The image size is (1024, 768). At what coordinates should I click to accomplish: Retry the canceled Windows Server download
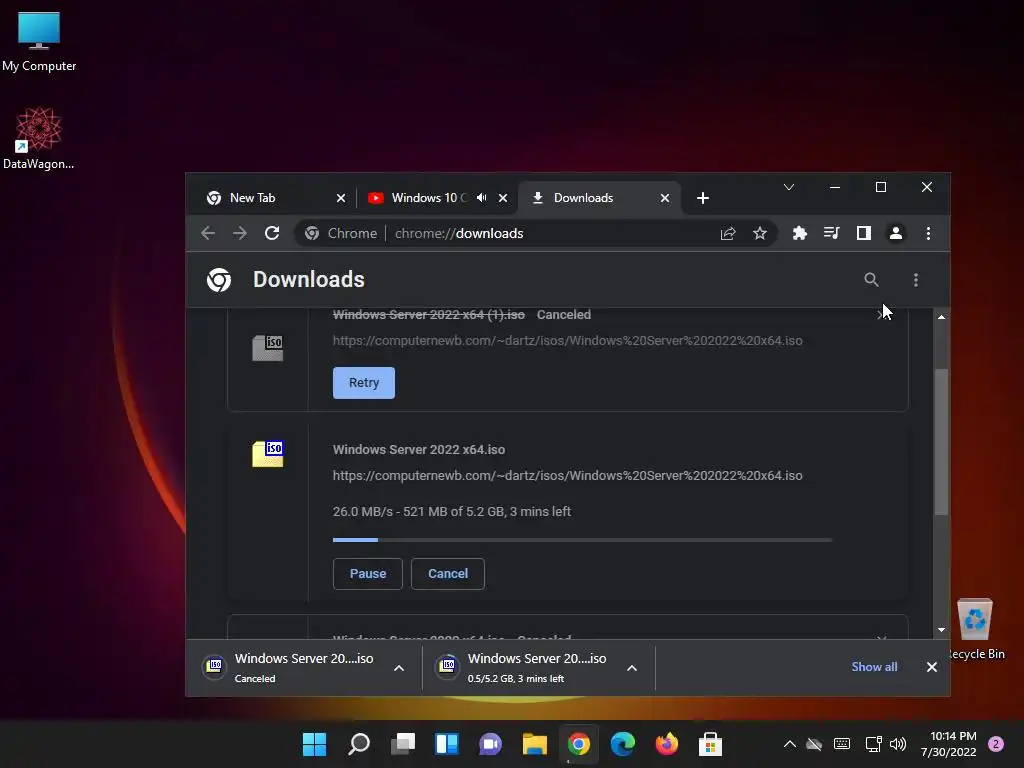click(x=364, y=383)
